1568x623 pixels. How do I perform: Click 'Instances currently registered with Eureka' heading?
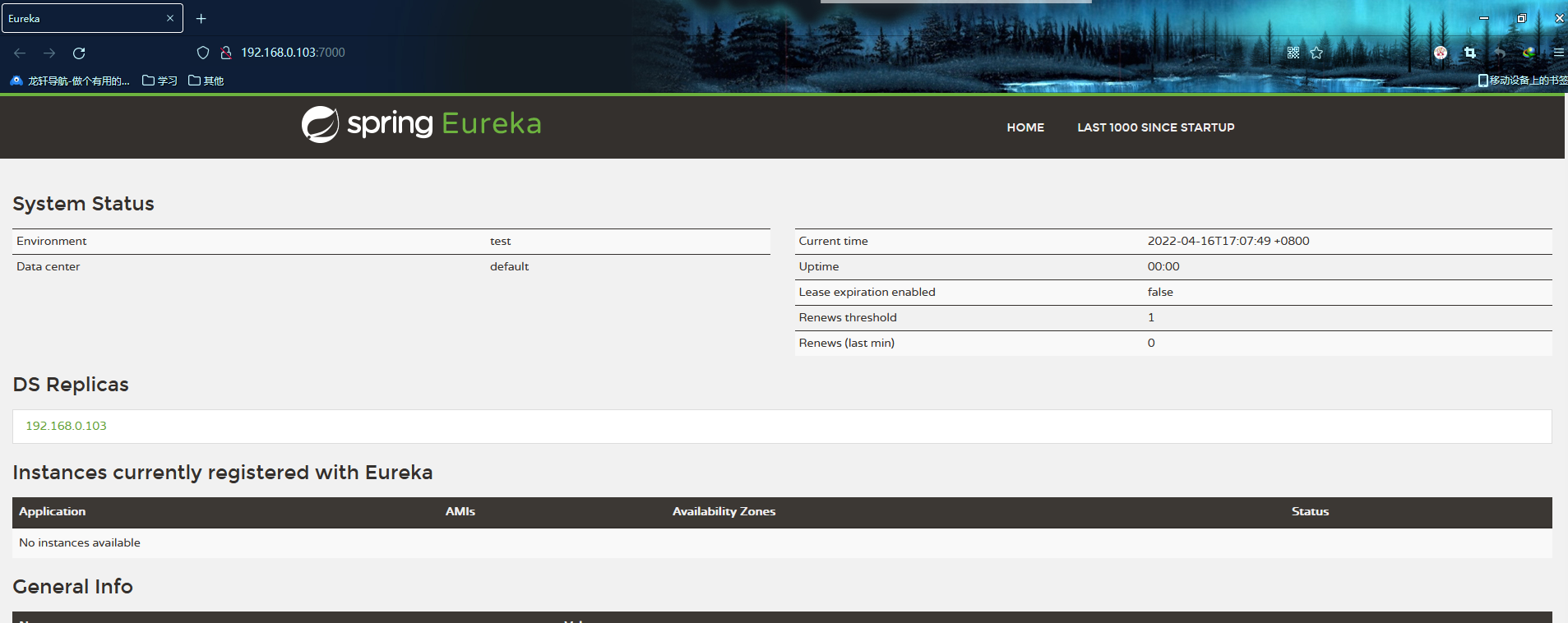(x=222, y=473)
